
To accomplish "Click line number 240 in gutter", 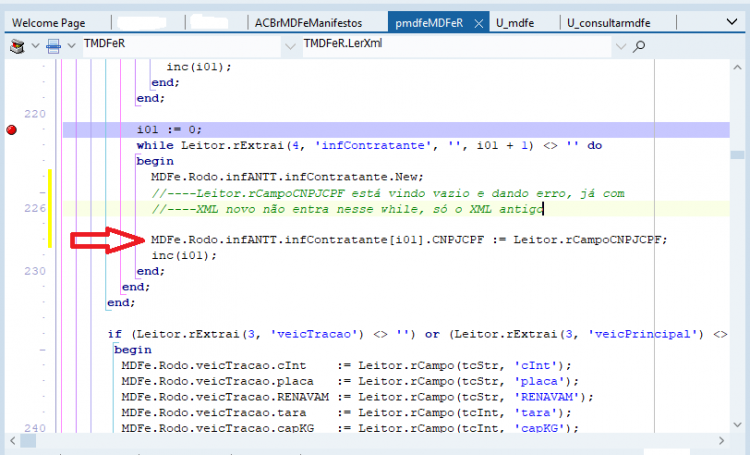I will (x=35, y=428).
